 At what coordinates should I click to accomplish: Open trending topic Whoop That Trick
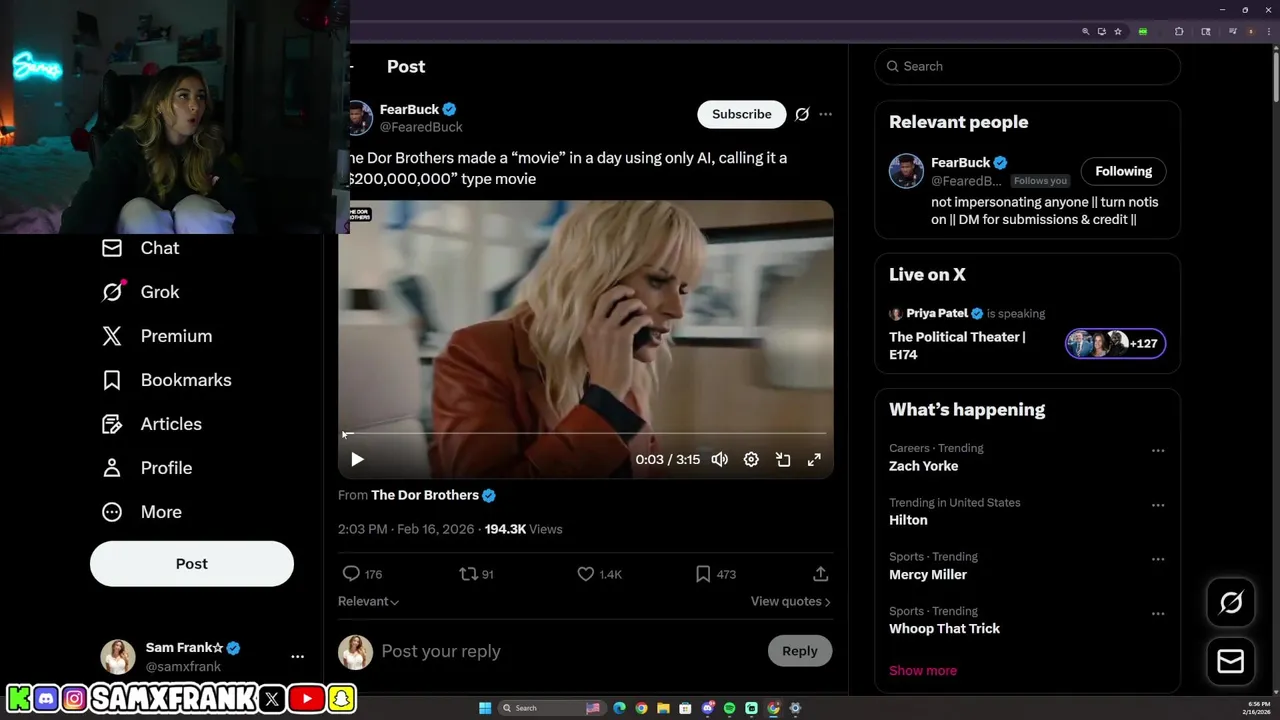944,628
